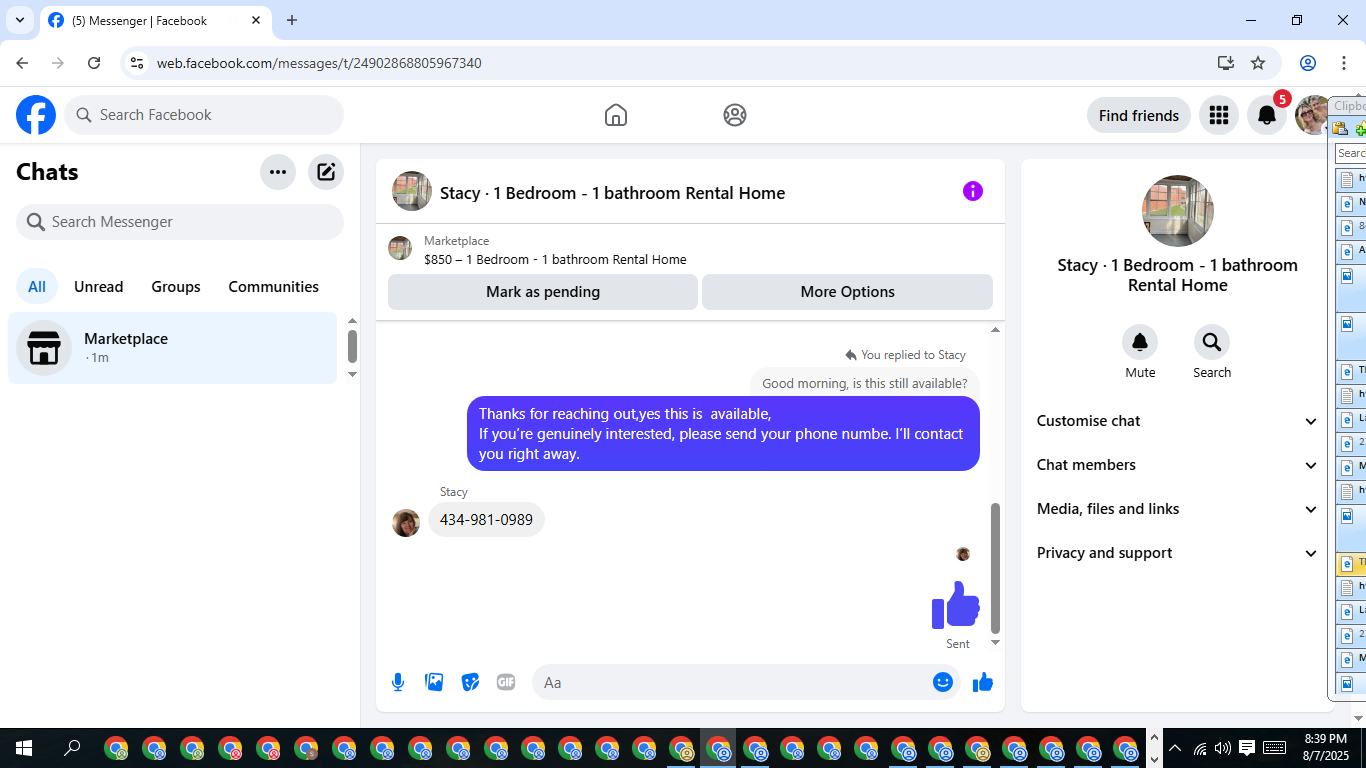The width and height of the screenshot is (1366, 768).
Task: View site information icon in address bar
Action: [138, 63]
